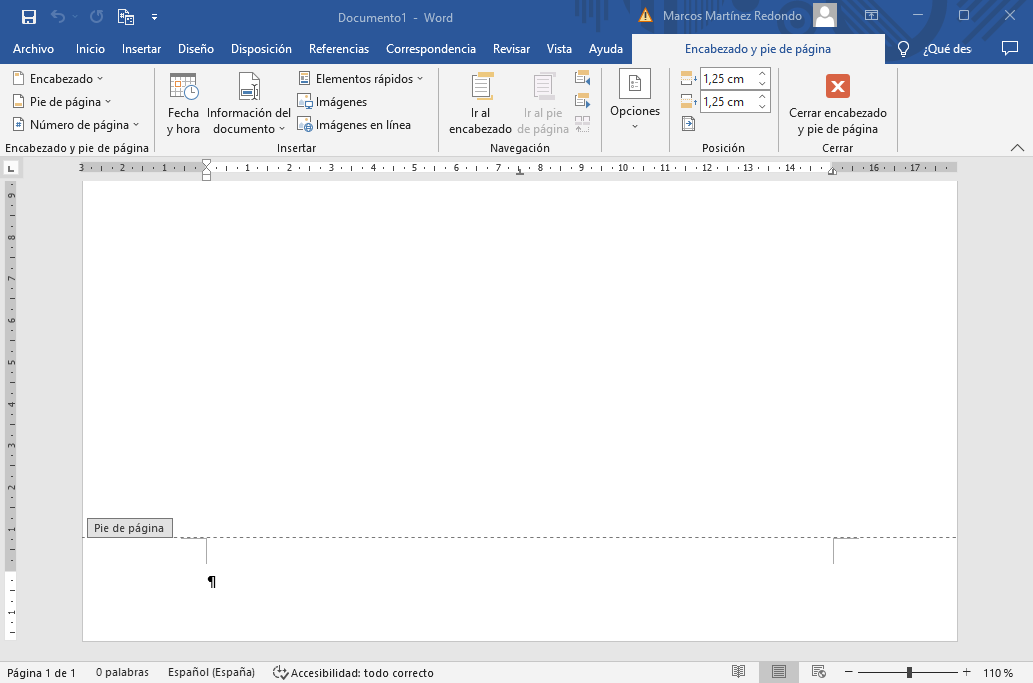Expand the Número de página dropdown

coord(76,124)
